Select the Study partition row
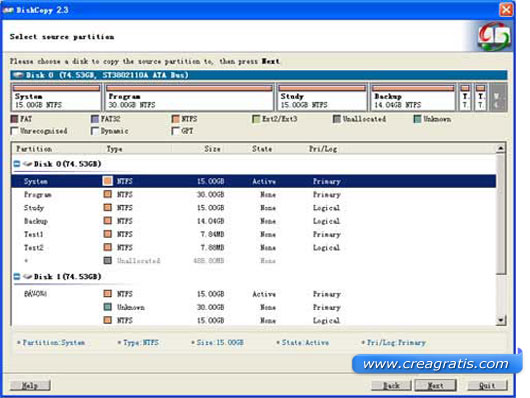The width and height of the screenshot is (530, 398). [x=254, y=208]
